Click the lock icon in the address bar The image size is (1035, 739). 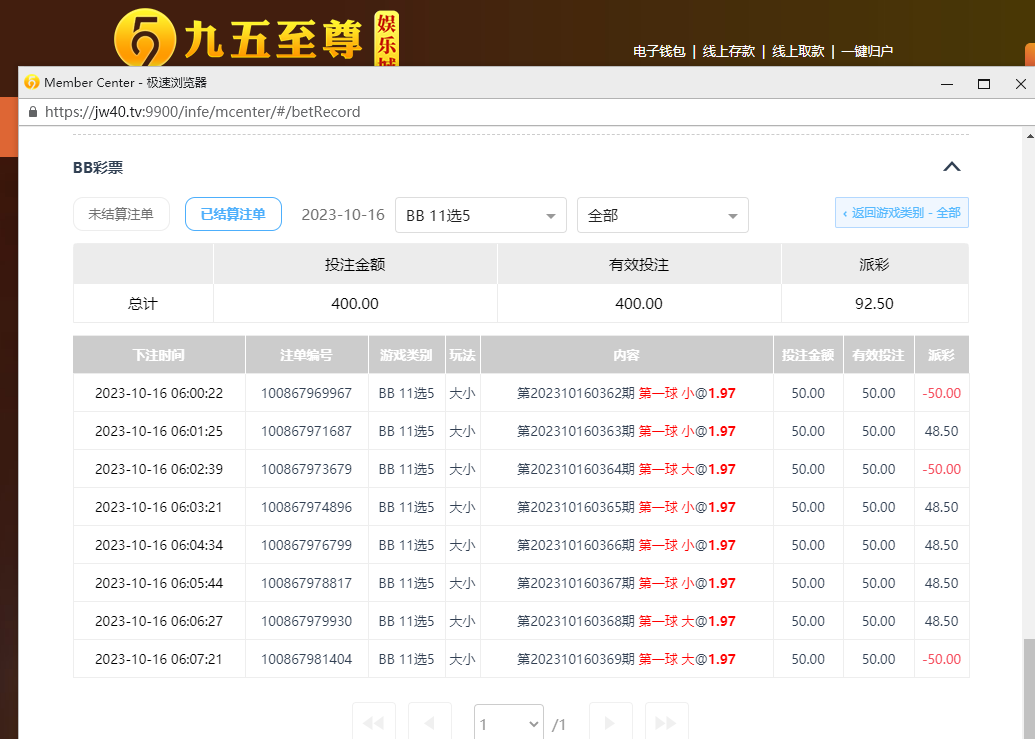[x=32, y=112]
